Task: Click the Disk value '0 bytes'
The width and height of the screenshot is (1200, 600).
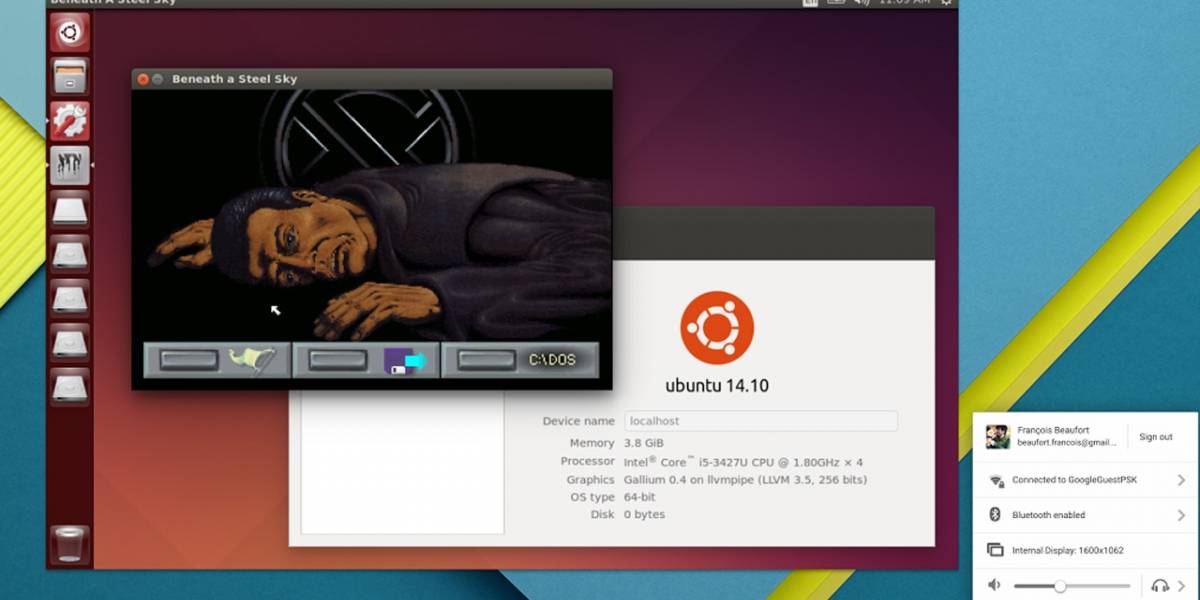Action: click(x=644, y=514)
